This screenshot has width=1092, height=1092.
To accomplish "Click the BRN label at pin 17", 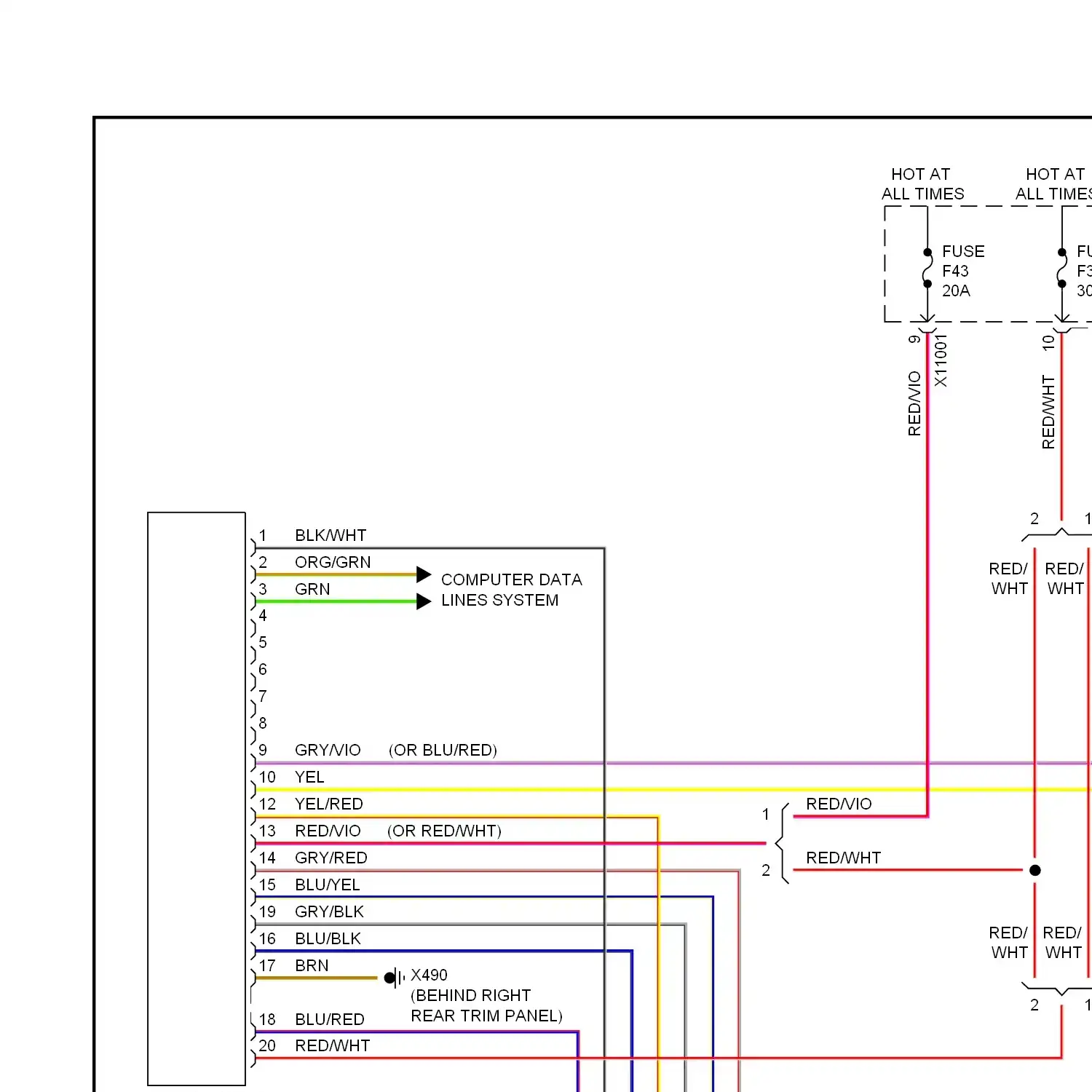I will [x=312, y=965].
